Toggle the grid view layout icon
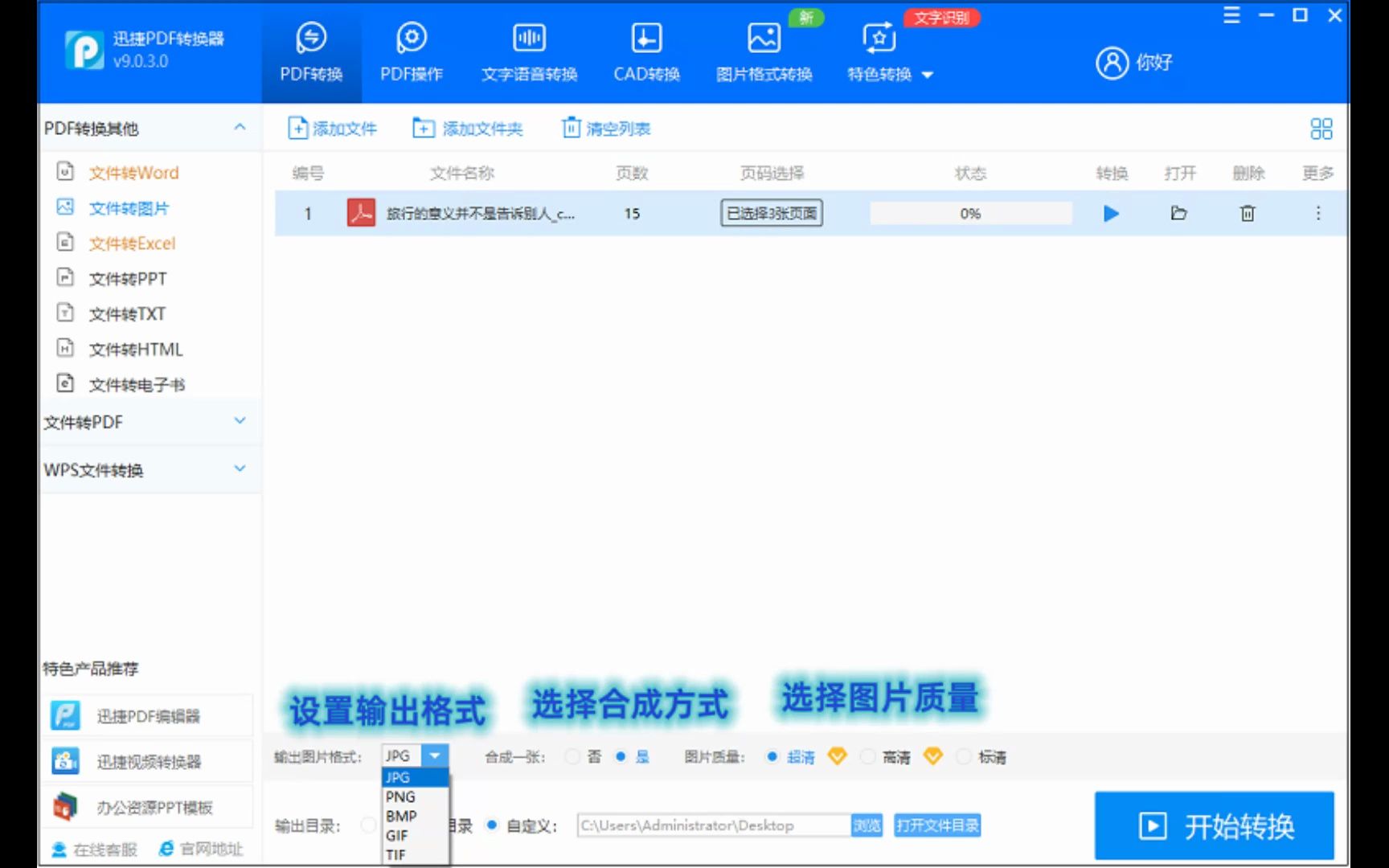 coord(1321,129)
